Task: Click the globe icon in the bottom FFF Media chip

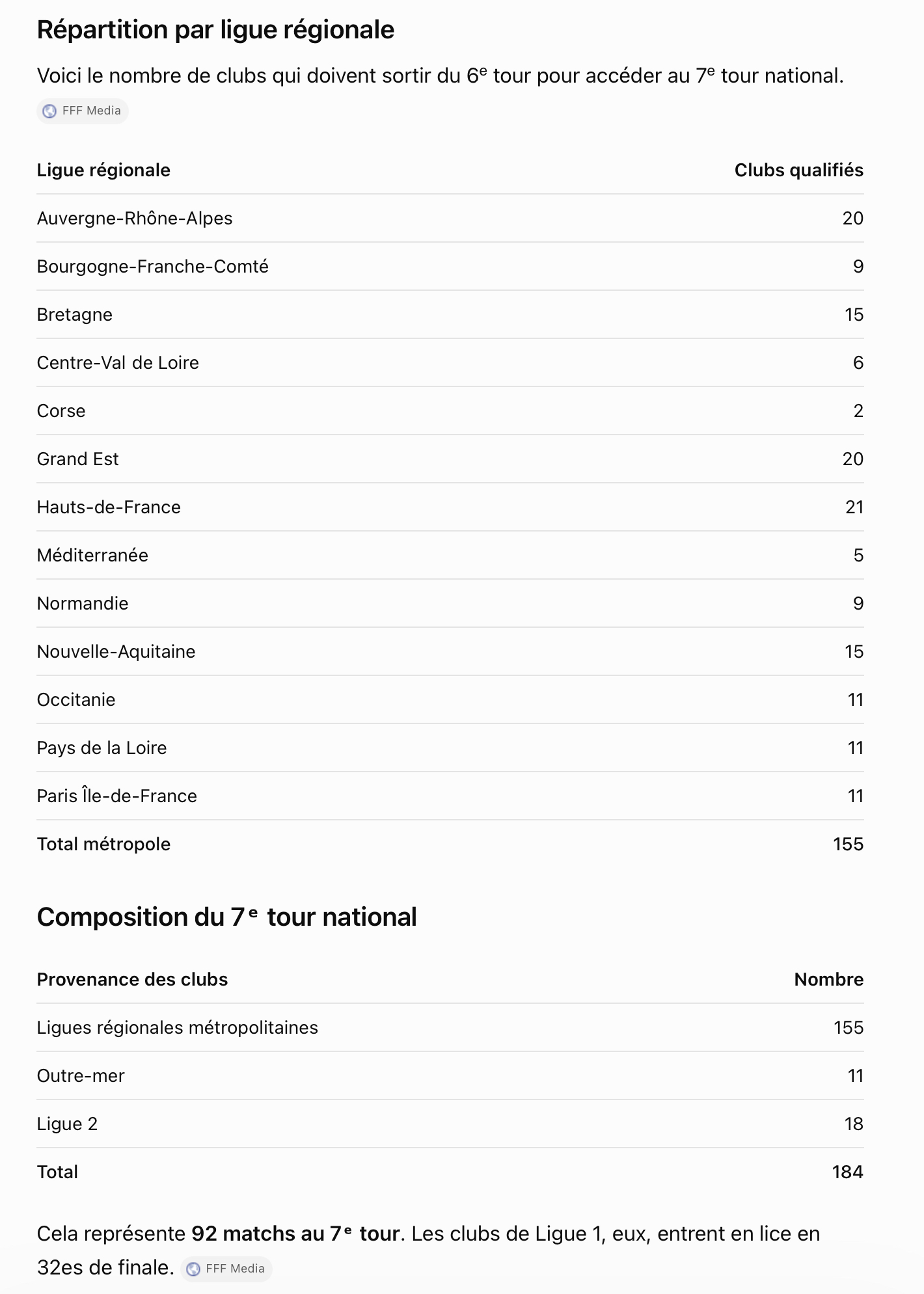Action: [x=193, y=1269]
